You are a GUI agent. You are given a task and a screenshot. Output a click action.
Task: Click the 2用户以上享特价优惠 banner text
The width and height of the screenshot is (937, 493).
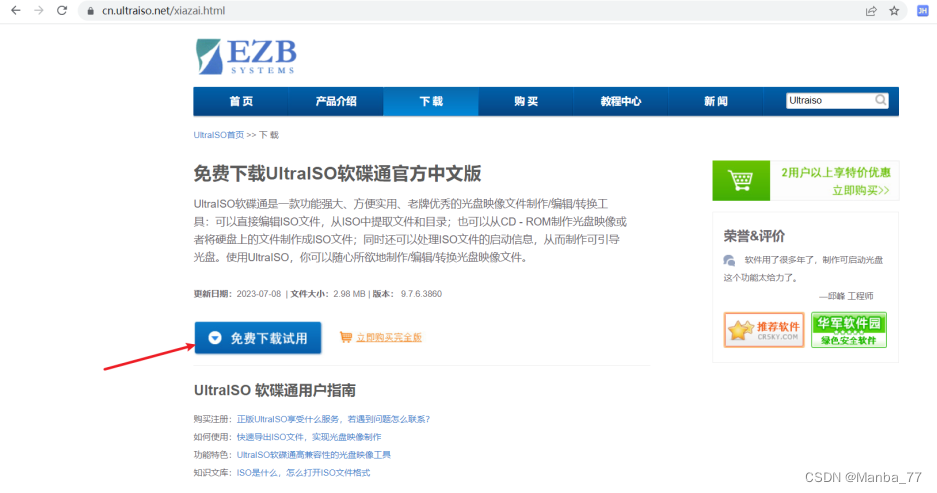tap(835, 173)
